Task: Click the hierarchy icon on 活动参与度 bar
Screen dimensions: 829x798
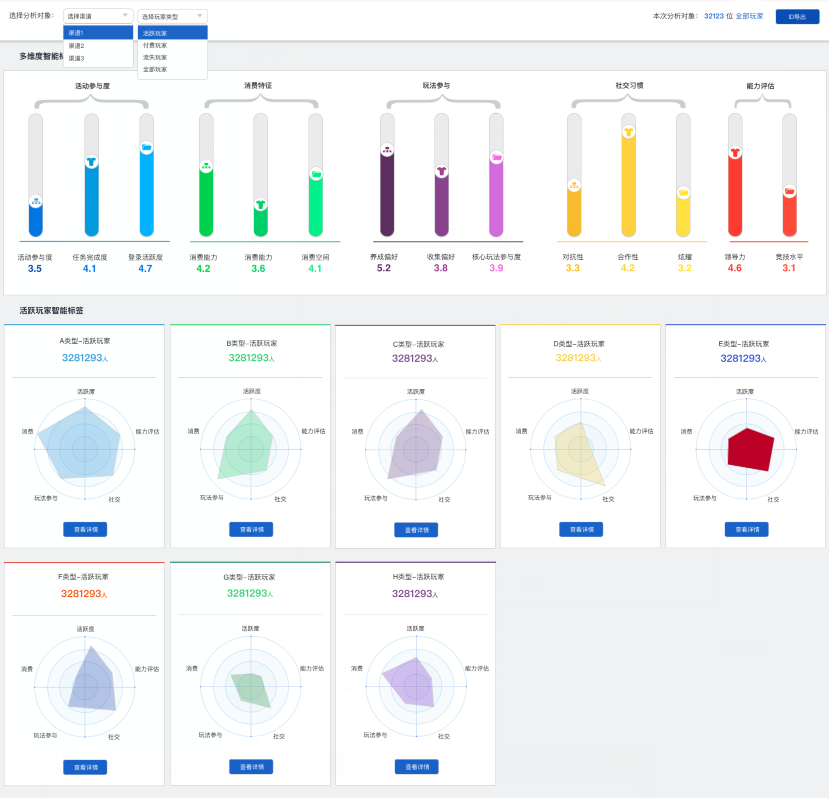Action: pyautogui.click(x=35, y=200)
